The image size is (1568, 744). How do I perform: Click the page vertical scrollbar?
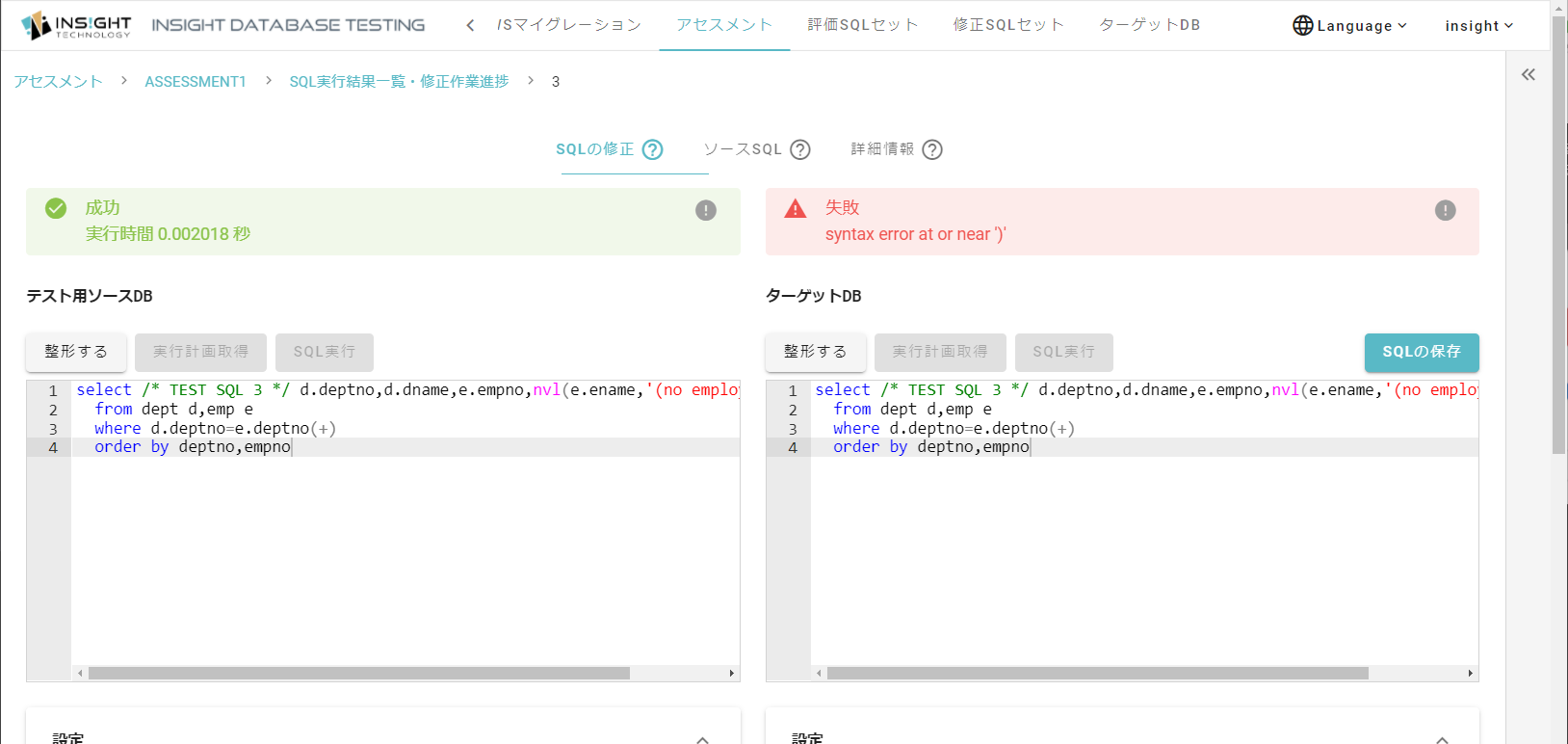tap(1559, 234)
